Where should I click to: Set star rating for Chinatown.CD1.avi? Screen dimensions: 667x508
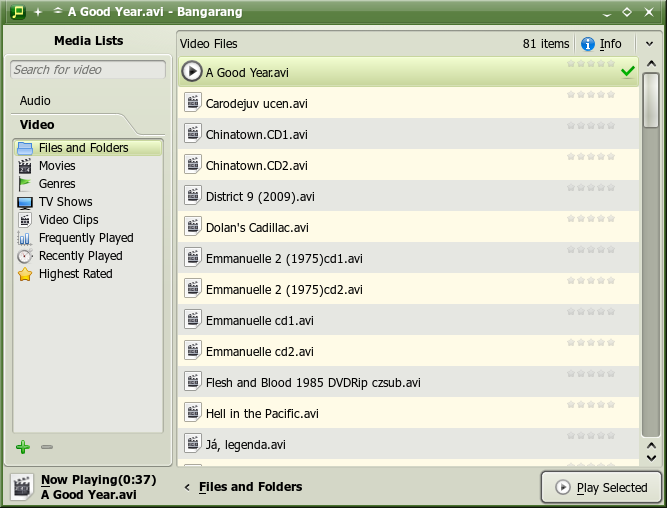(591, 126)
